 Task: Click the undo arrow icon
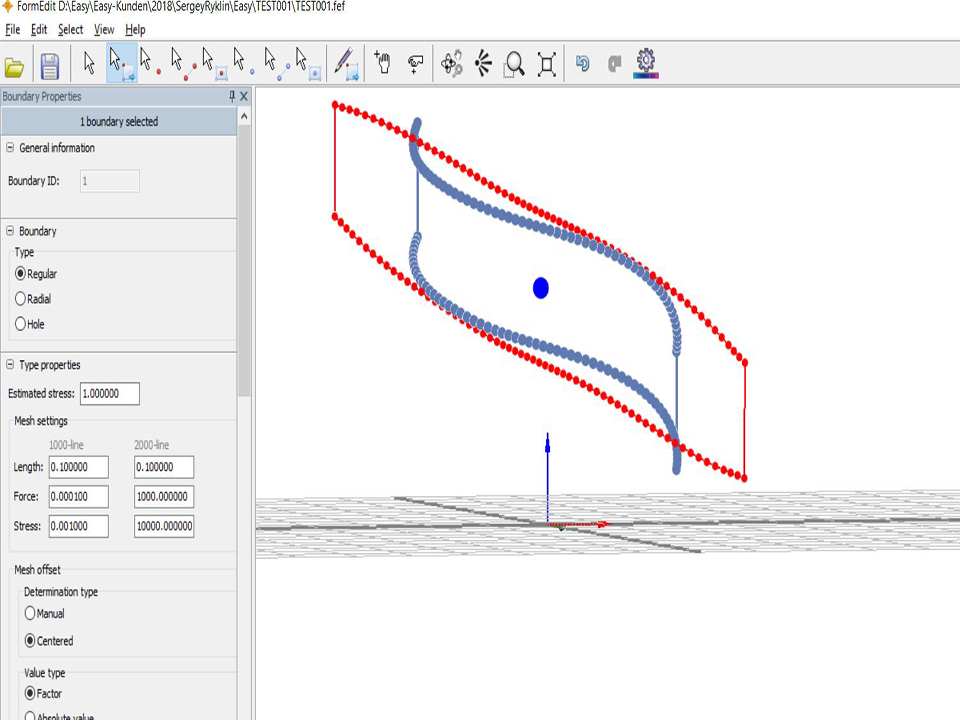coord(583,64)
